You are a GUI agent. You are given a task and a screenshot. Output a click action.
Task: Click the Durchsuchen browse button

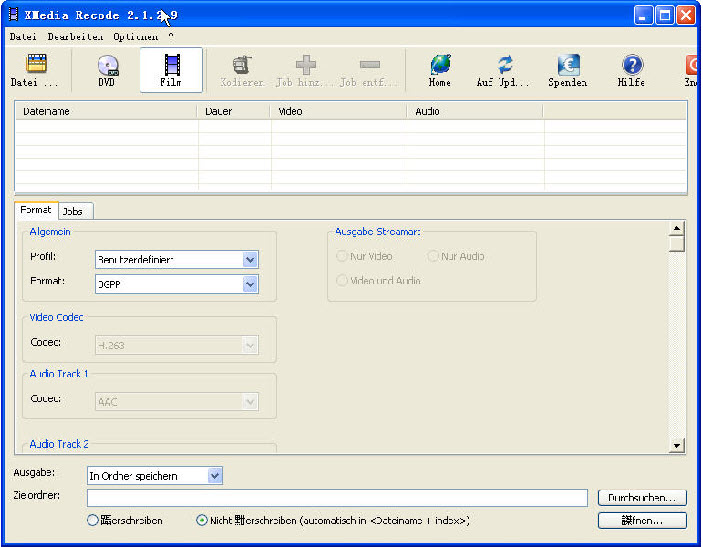642,497
